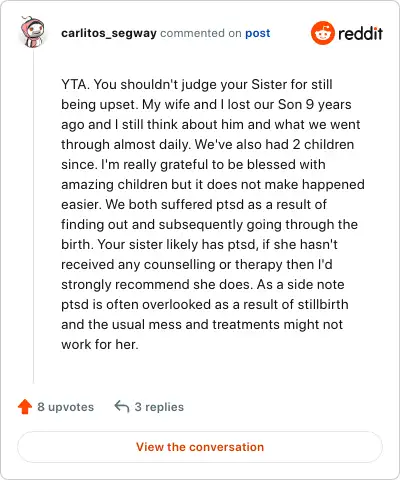
Task: Click the line starting "being upset. My wife"
Action: click(x=206, y=105)
